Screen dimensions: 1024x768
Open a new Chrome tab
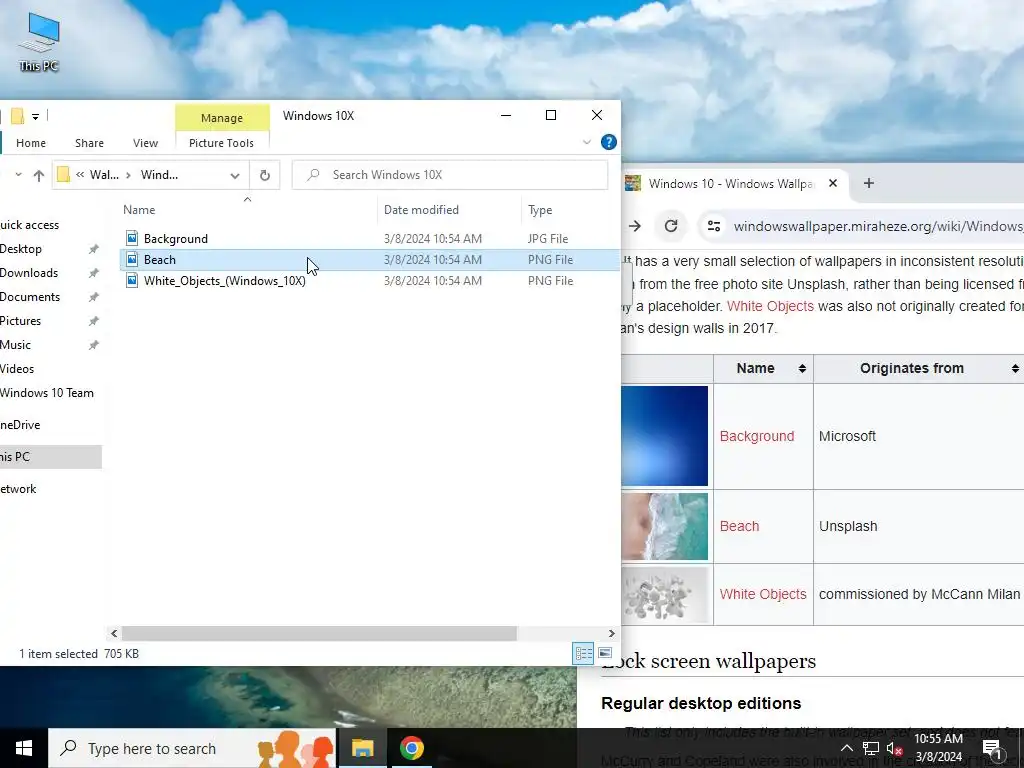click(x=869, y=184)
